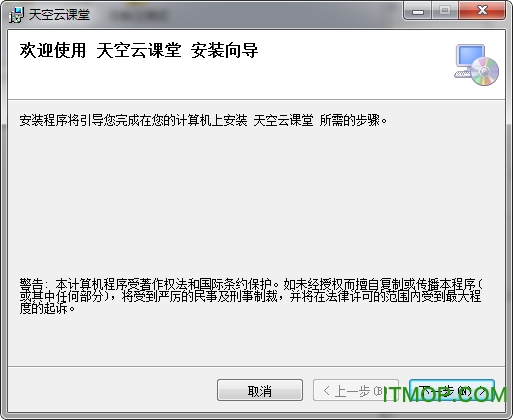The image size is (513, 420).
Task: Close the installer with the red X
Action: tap(482, 11)
